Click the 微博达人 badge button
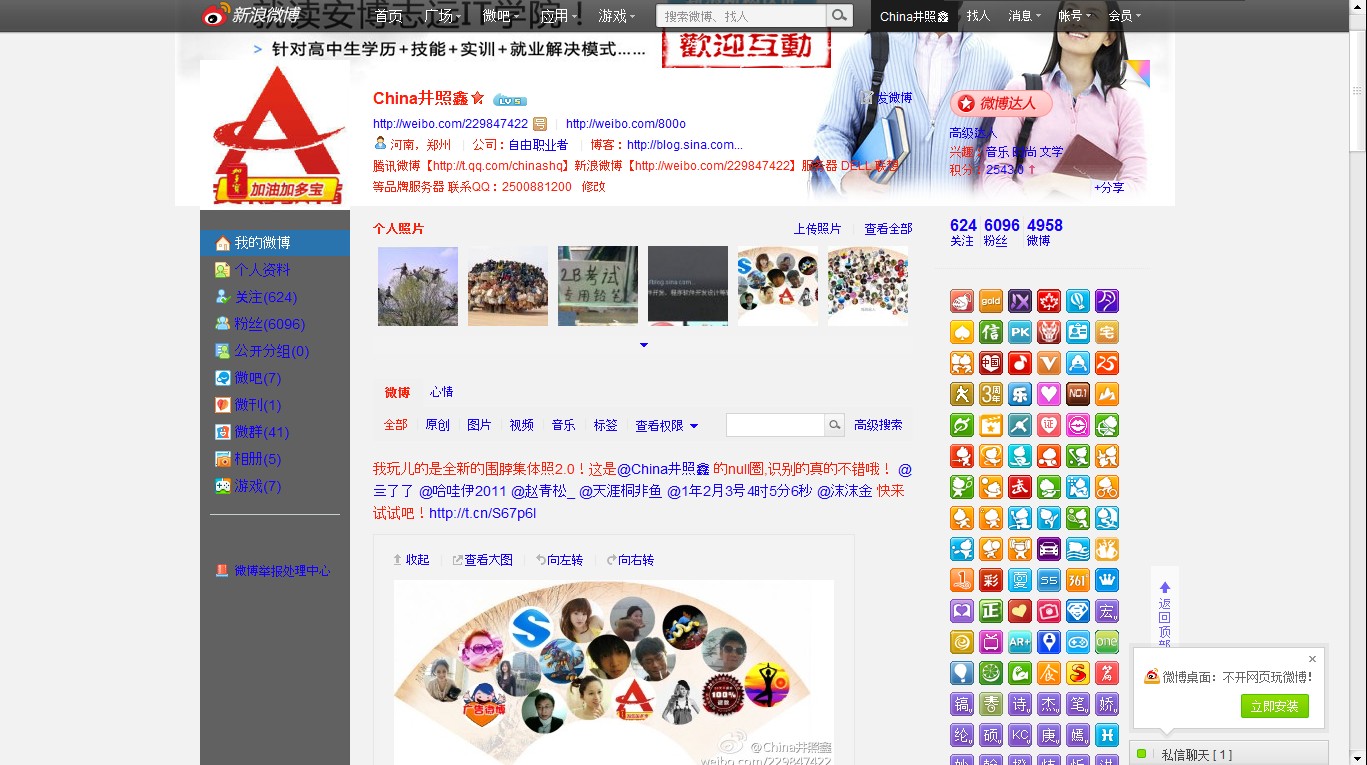This screenshot has width=1367, height=765. [1000, 103]
